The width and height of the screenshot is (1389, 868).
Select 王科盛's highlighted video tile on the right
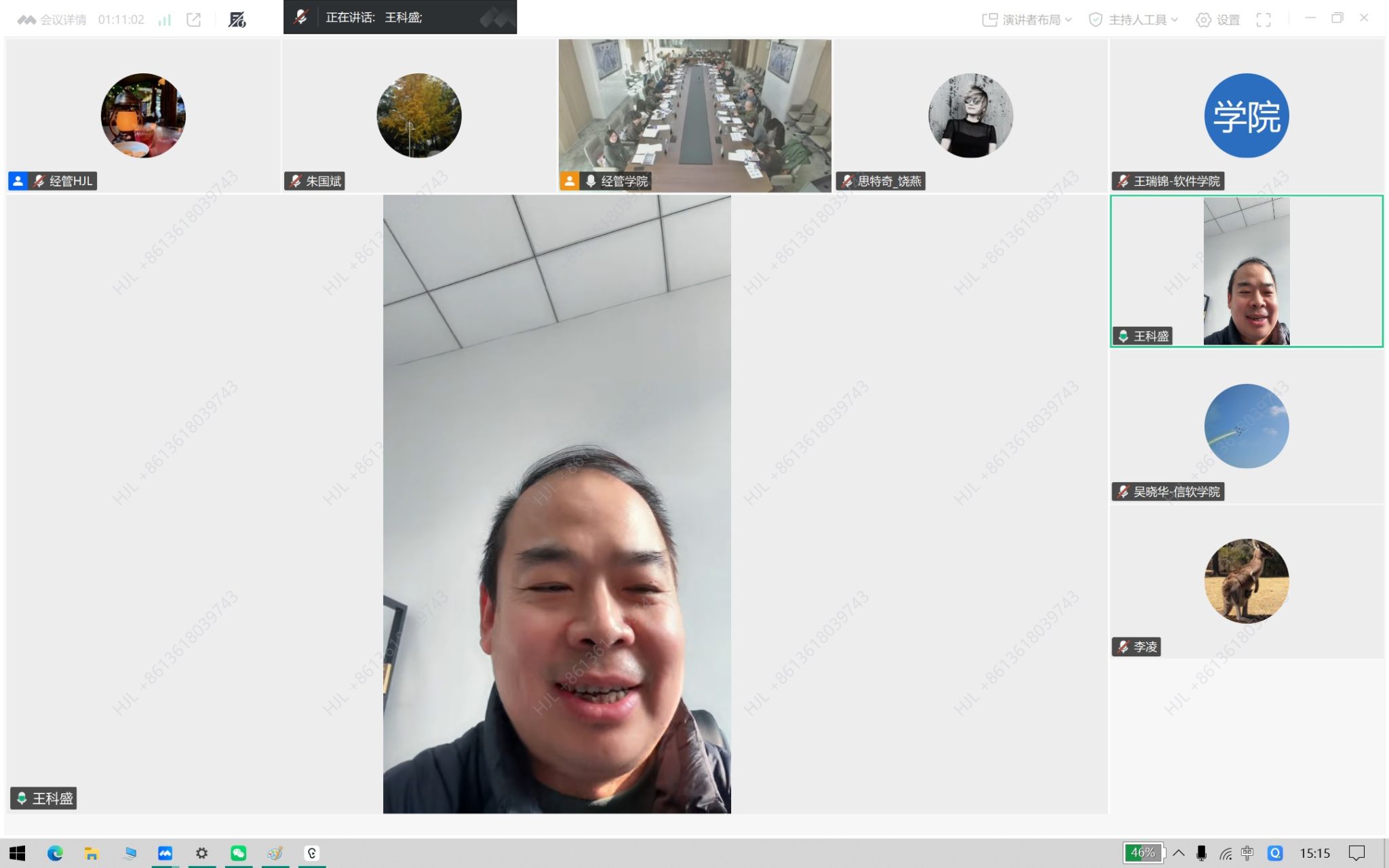pos(1246,271)
